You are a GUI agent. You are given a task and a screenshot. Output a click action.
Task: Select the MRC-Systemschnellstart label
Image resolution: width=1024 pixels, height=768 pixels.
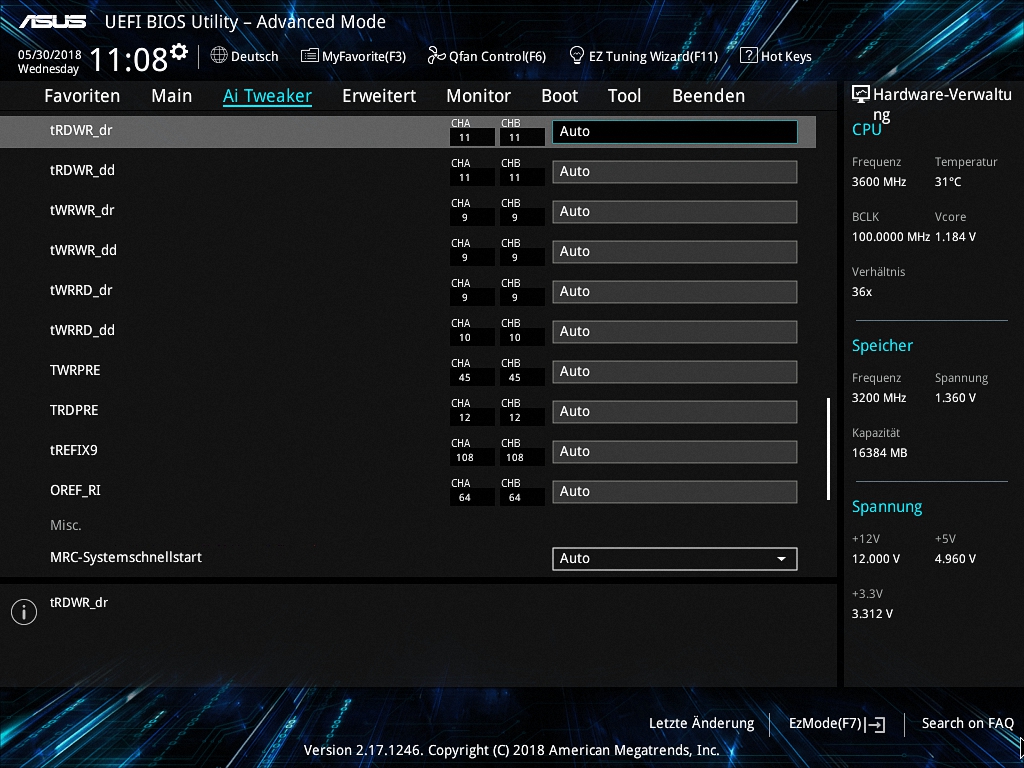125,557
